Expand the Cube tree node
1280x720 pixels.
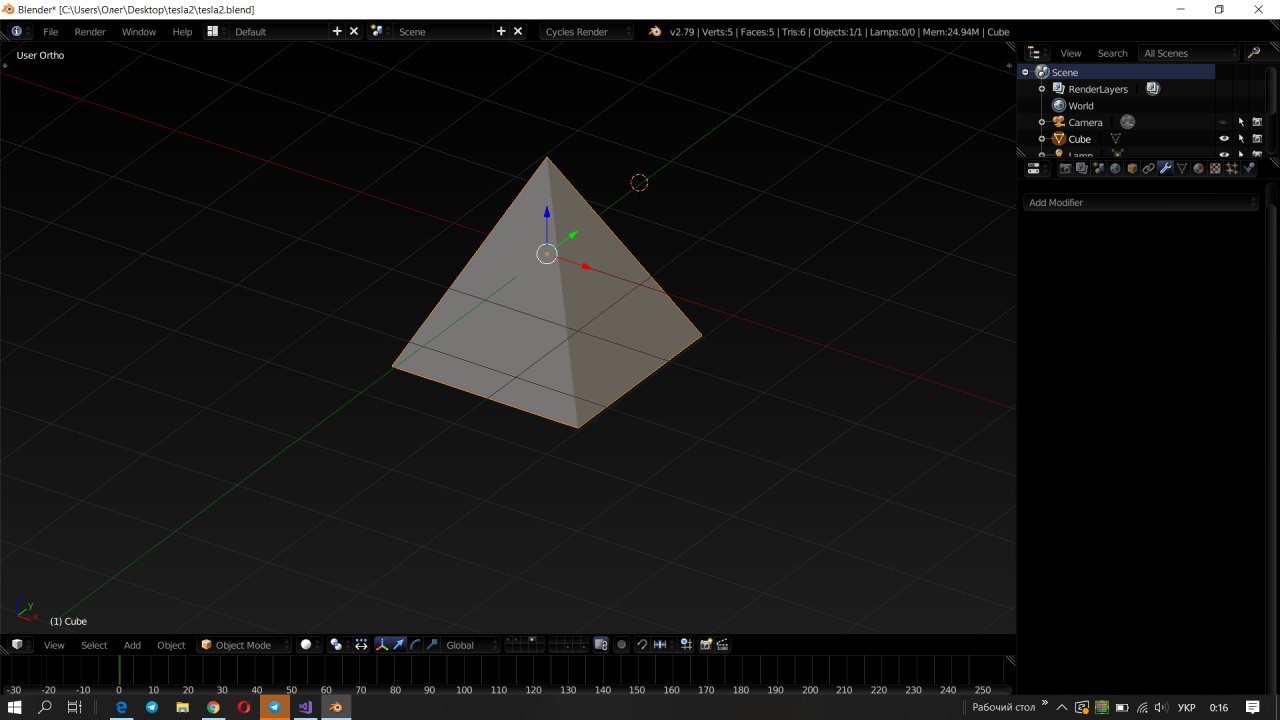[1042, 139]
